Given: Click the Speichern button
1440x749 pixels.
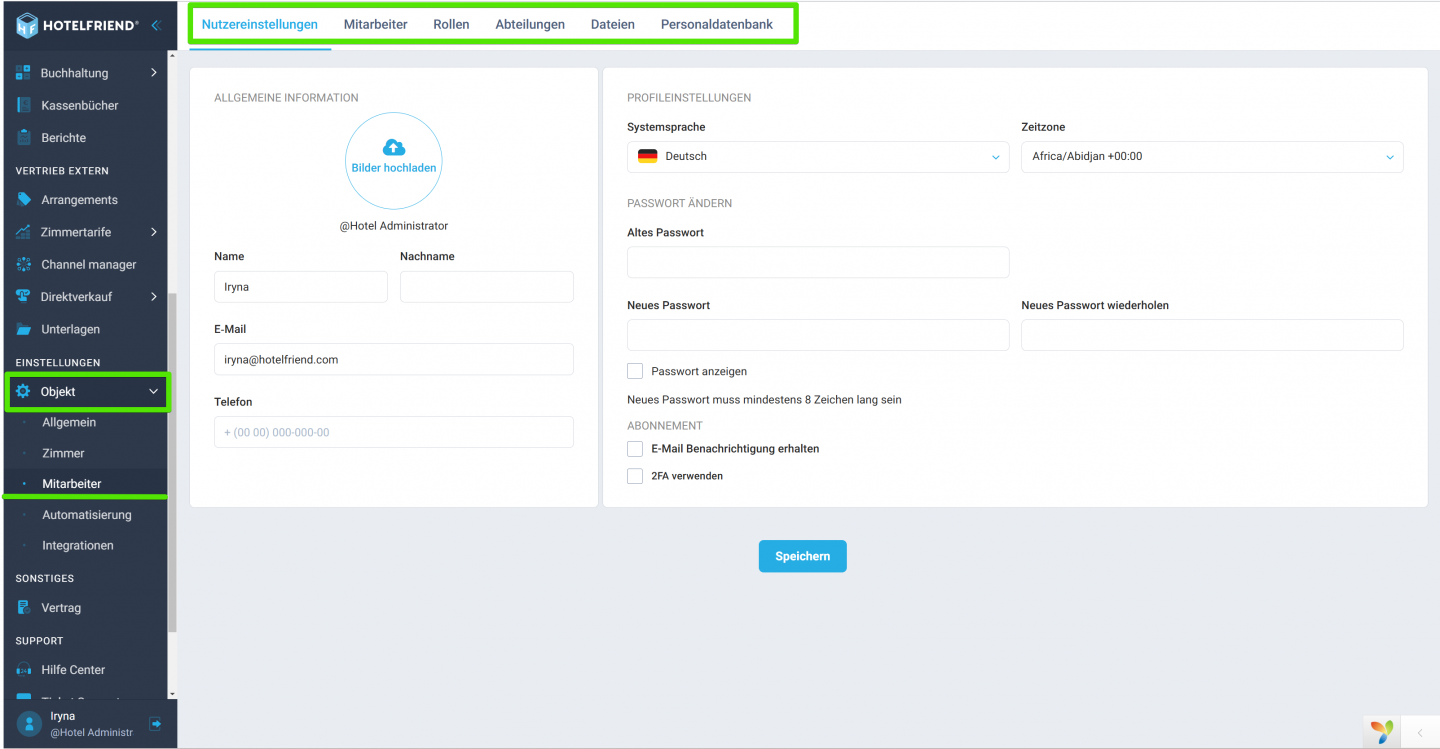Looking at the screenshot, I should coord(802,556).
